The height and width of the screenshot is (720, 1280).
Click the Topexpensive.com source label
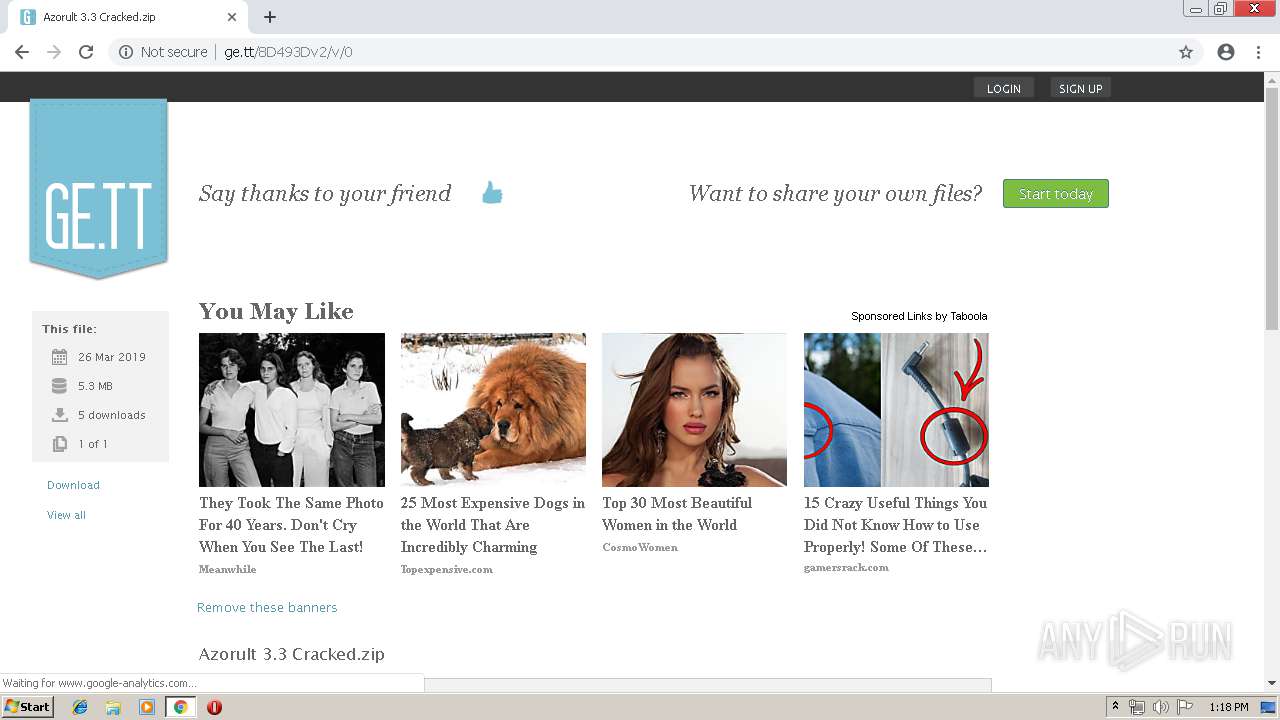point(446,569)
